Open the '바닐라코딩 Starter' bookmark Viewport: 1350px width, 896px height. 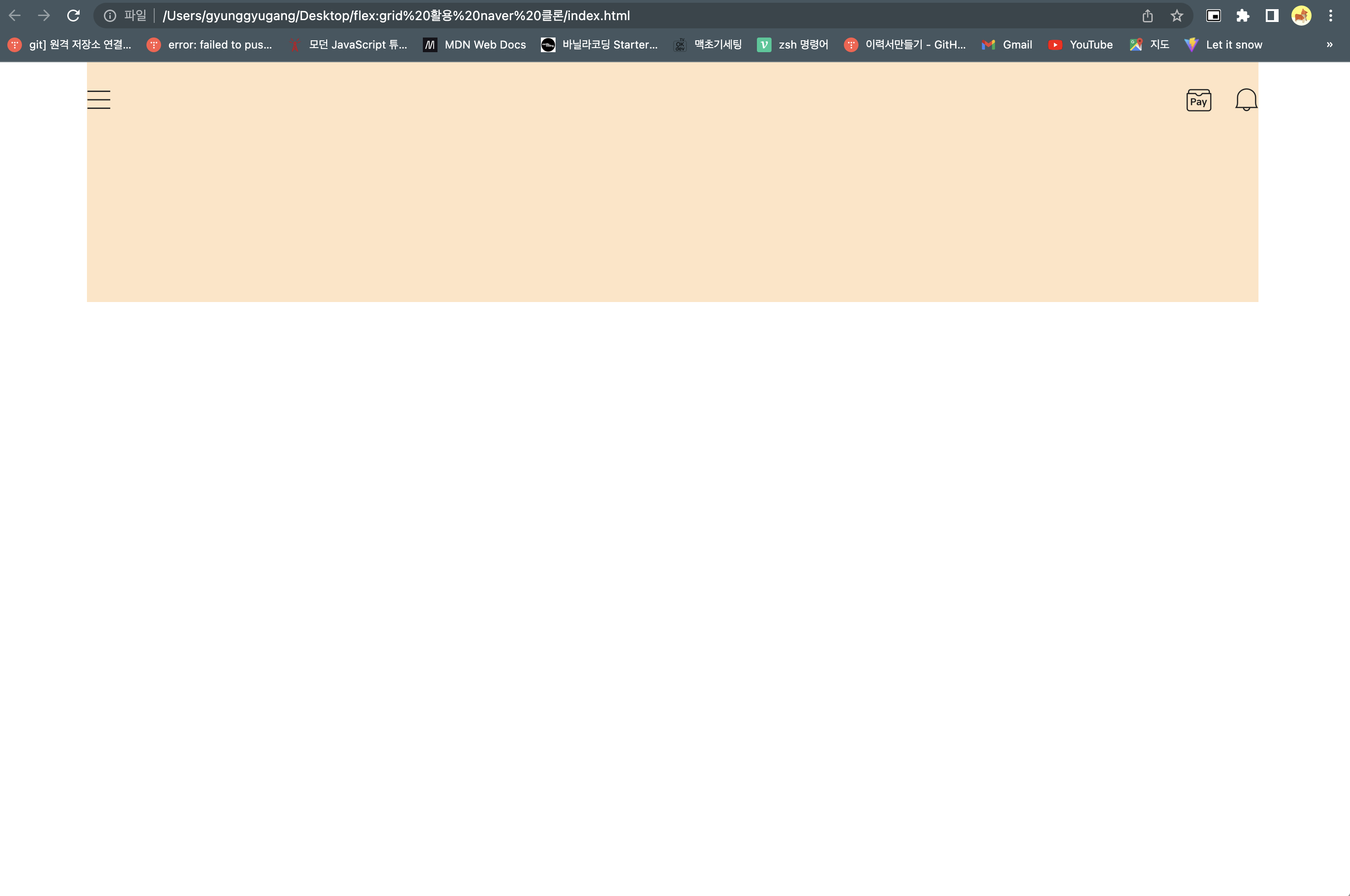[599, 44]
